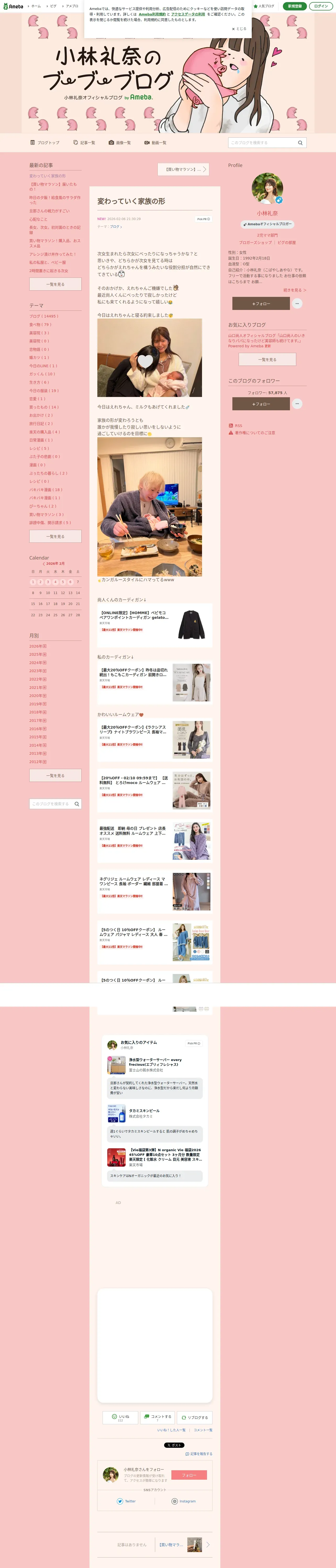Image resolution: width=336 pixels, height=1568 pixels.
Task: Click the Pick PR label by article date
Action: pos(204,219)
